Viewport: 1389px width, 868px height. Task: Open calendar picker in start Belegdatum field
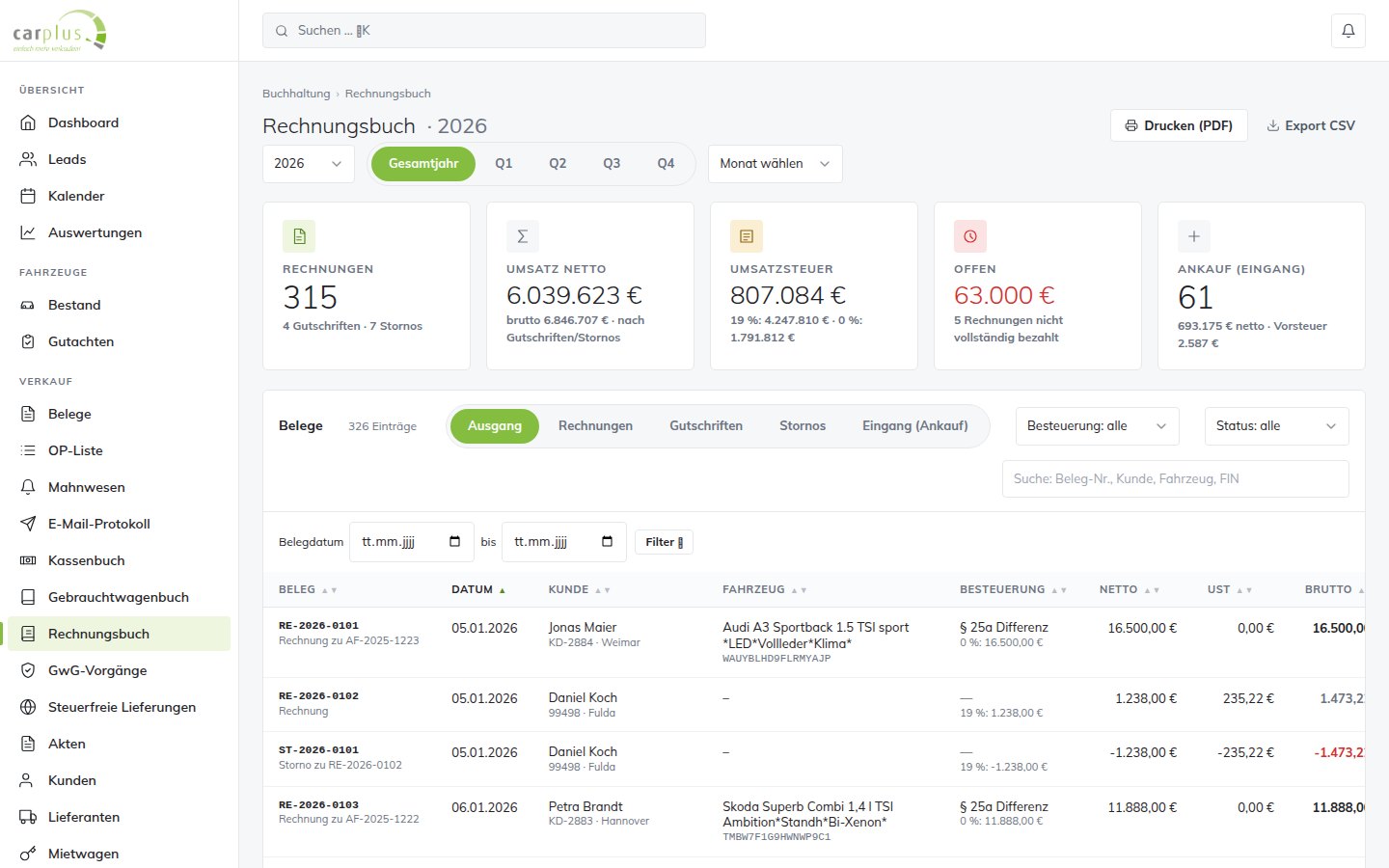(x=455, y=542)
